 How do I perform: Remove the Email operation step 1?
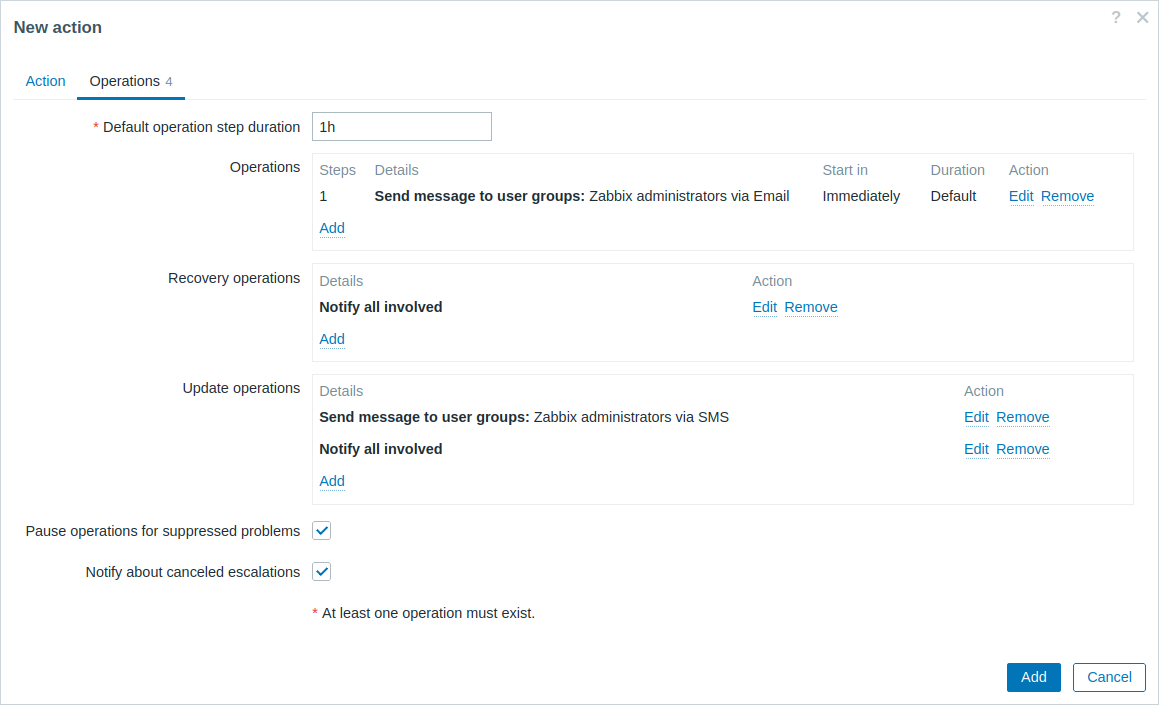(x=1067, y=196)
